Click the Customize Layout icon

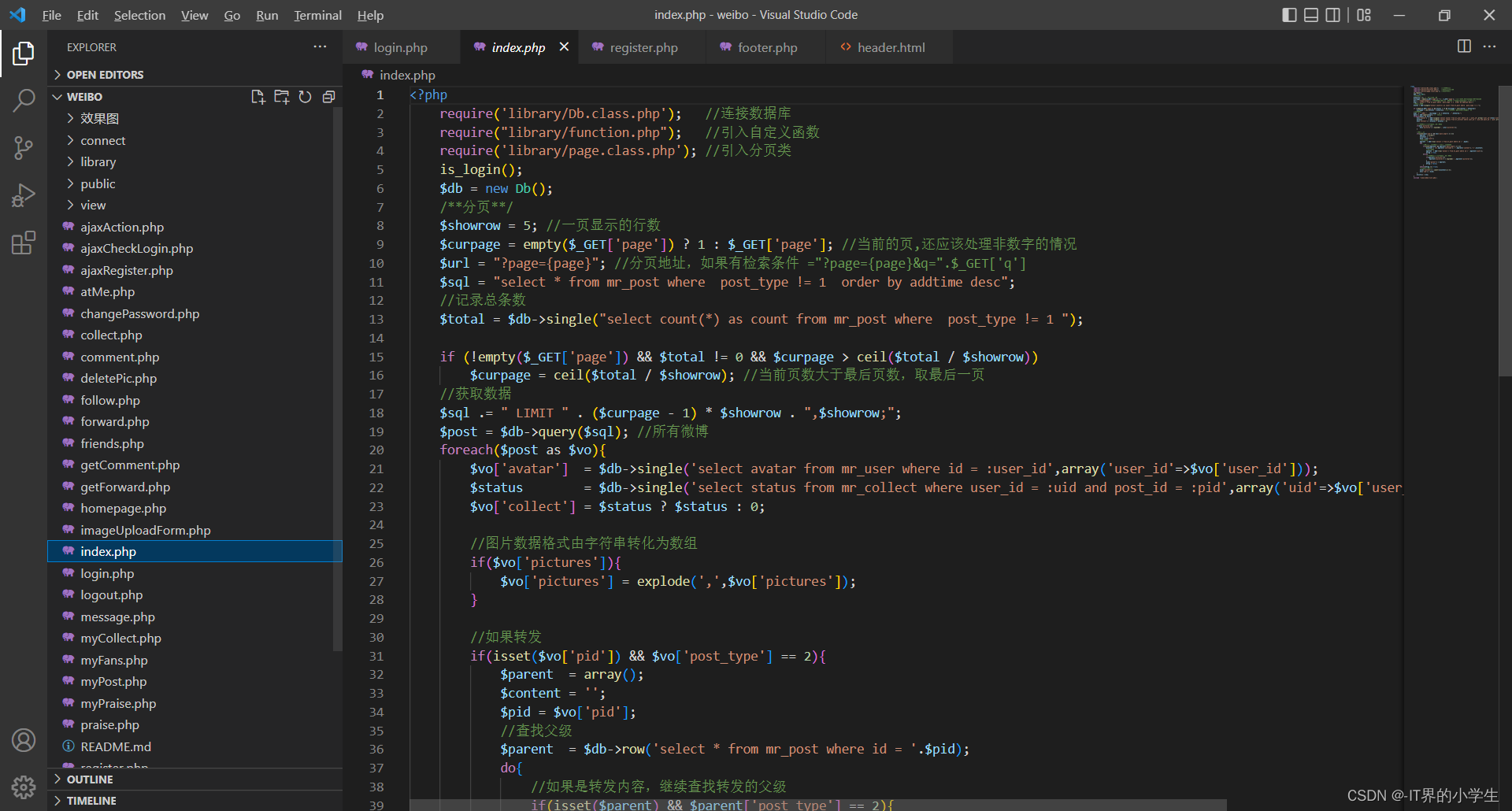[x=1364, y=15]
